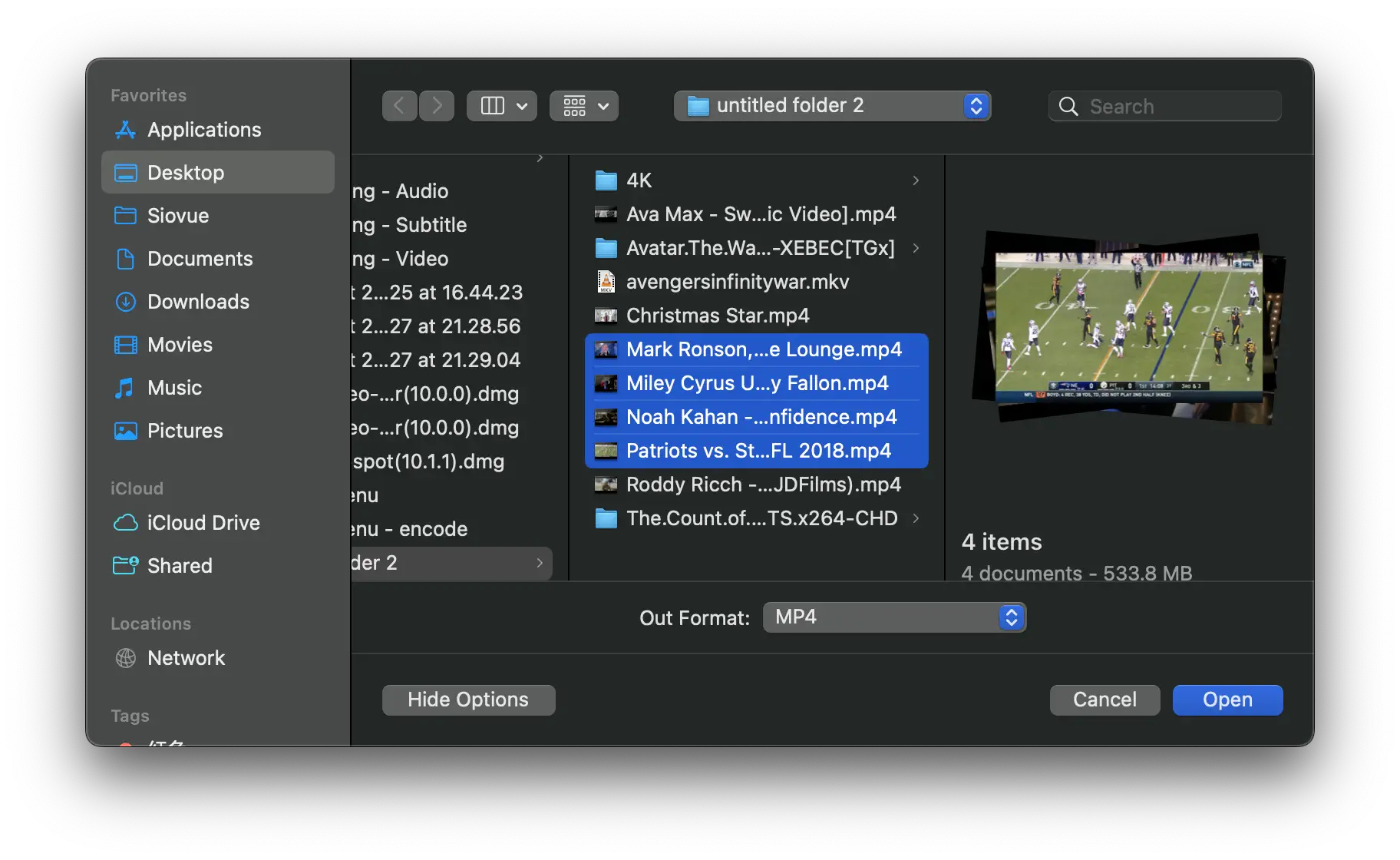The width and height of the screenshot is (1400, 860).
Task: Select Christmas Star.mp4 file
Action: [x=757, y=316]
